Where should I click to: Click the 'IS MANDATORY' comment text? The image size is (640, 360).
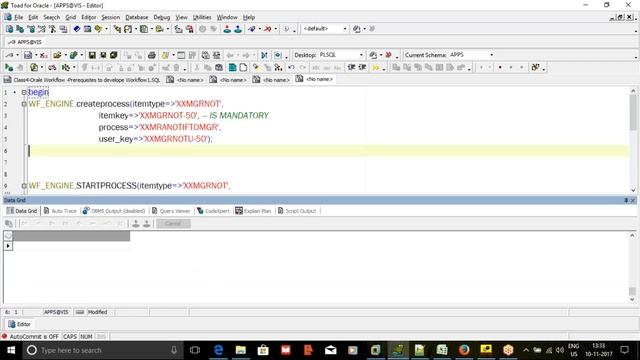click(x=239, y=116)
